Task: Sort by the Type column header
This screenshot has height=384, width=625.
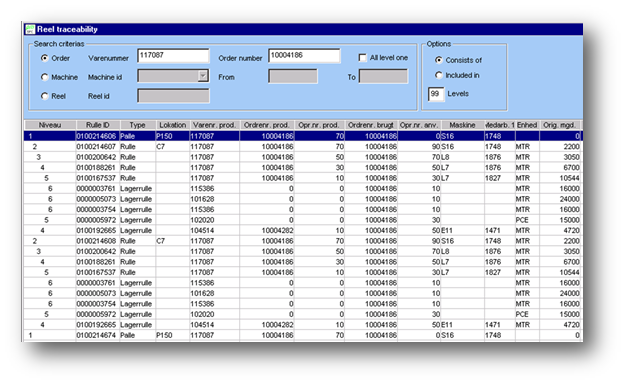Action: coord(138,125)
